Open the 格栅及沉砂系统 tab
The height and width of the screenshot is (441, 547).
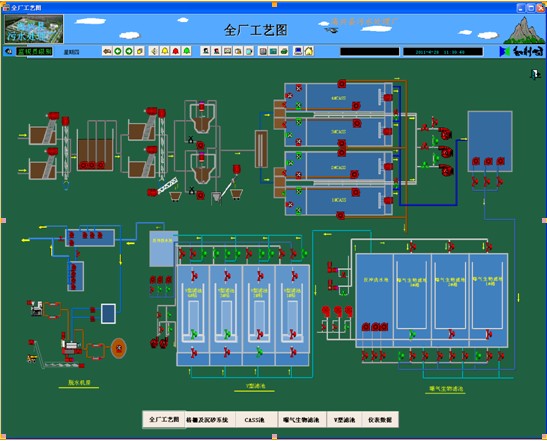pyautogui.click(x=207, y=420)
